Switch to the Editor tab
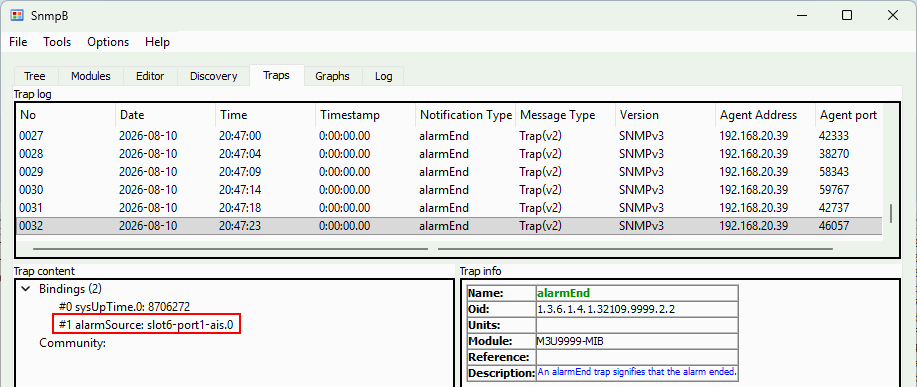 150,76
